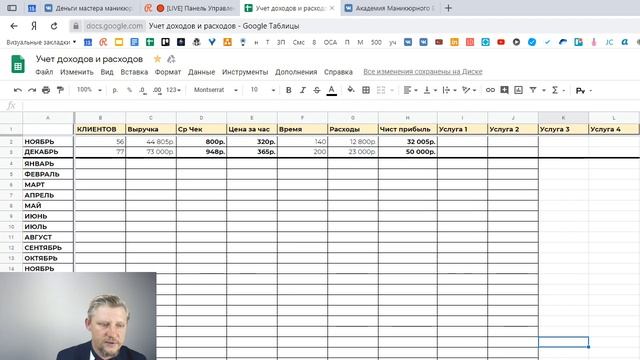Viewport: 640px width, 360px height.
Task: Star the document with star icon
Action: tap(157, 59)
